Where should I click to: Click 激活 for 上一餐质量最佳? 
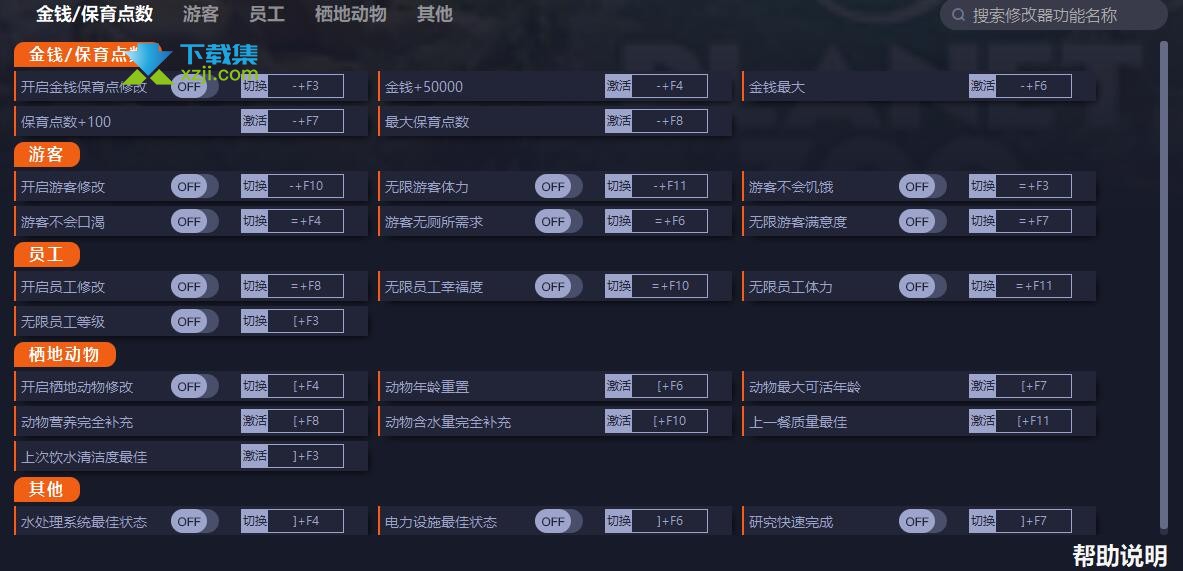coord(982,421)
